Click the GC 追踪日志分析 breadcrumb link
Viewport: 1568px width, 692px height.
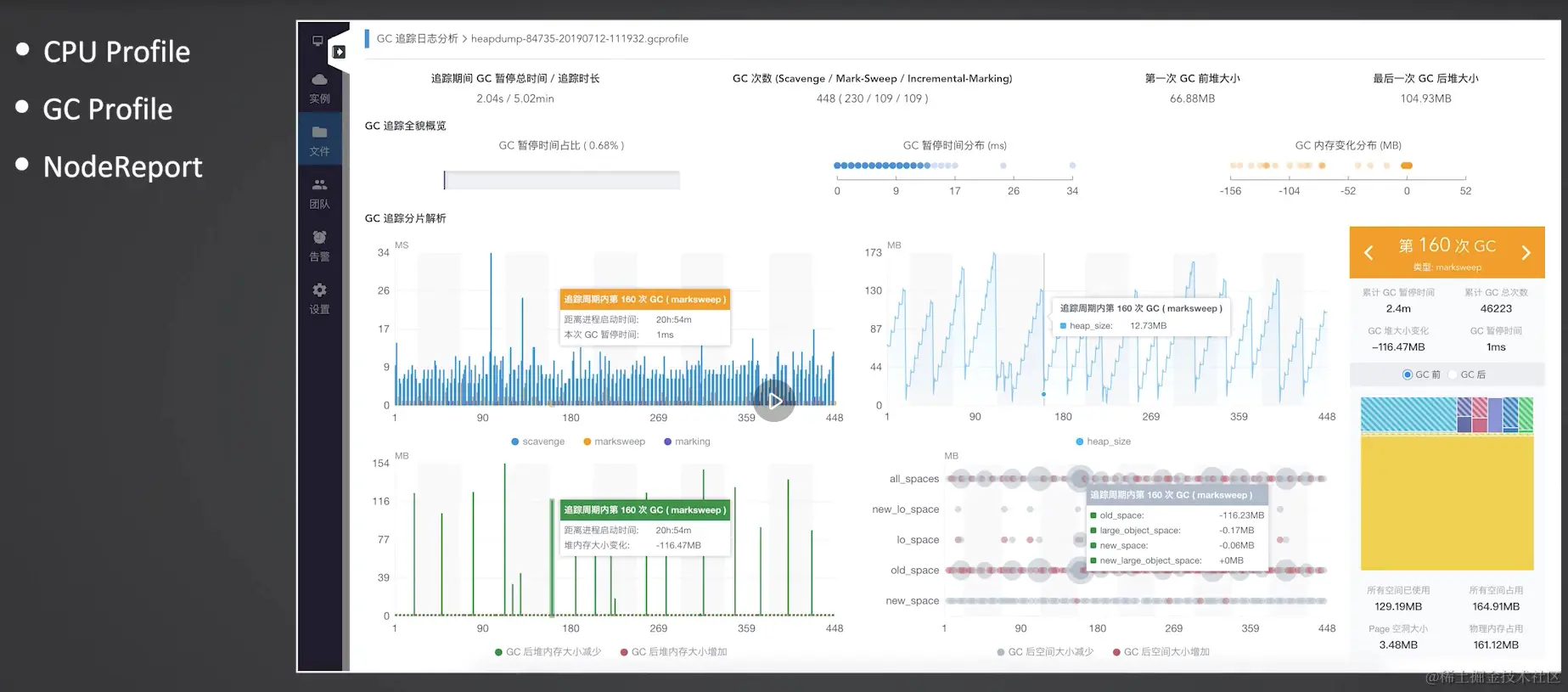click(x=417, y=38)
